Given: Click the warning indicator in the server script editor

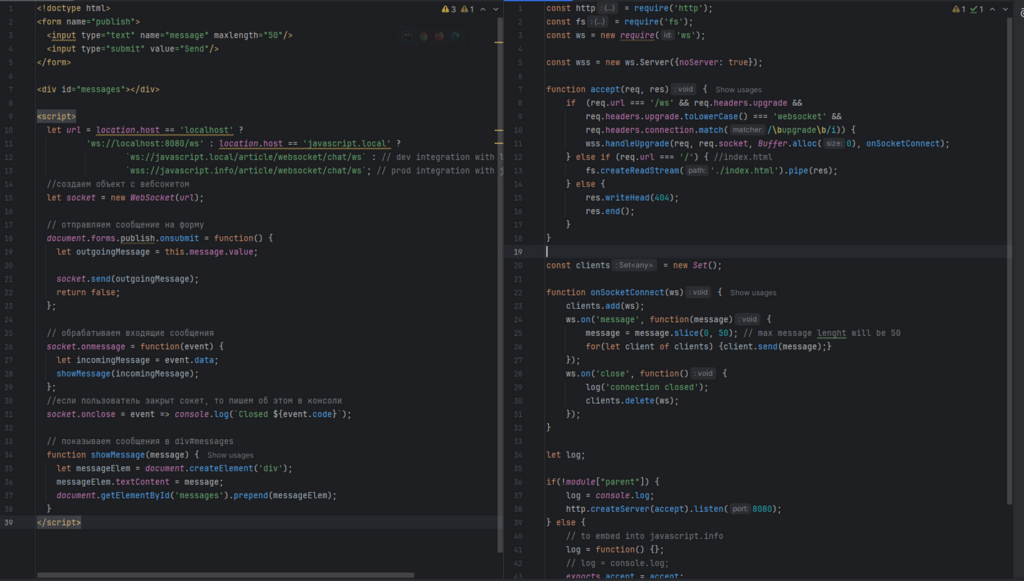Looking at the screenshot, I should pyautogui.click(x=959, y=9).
